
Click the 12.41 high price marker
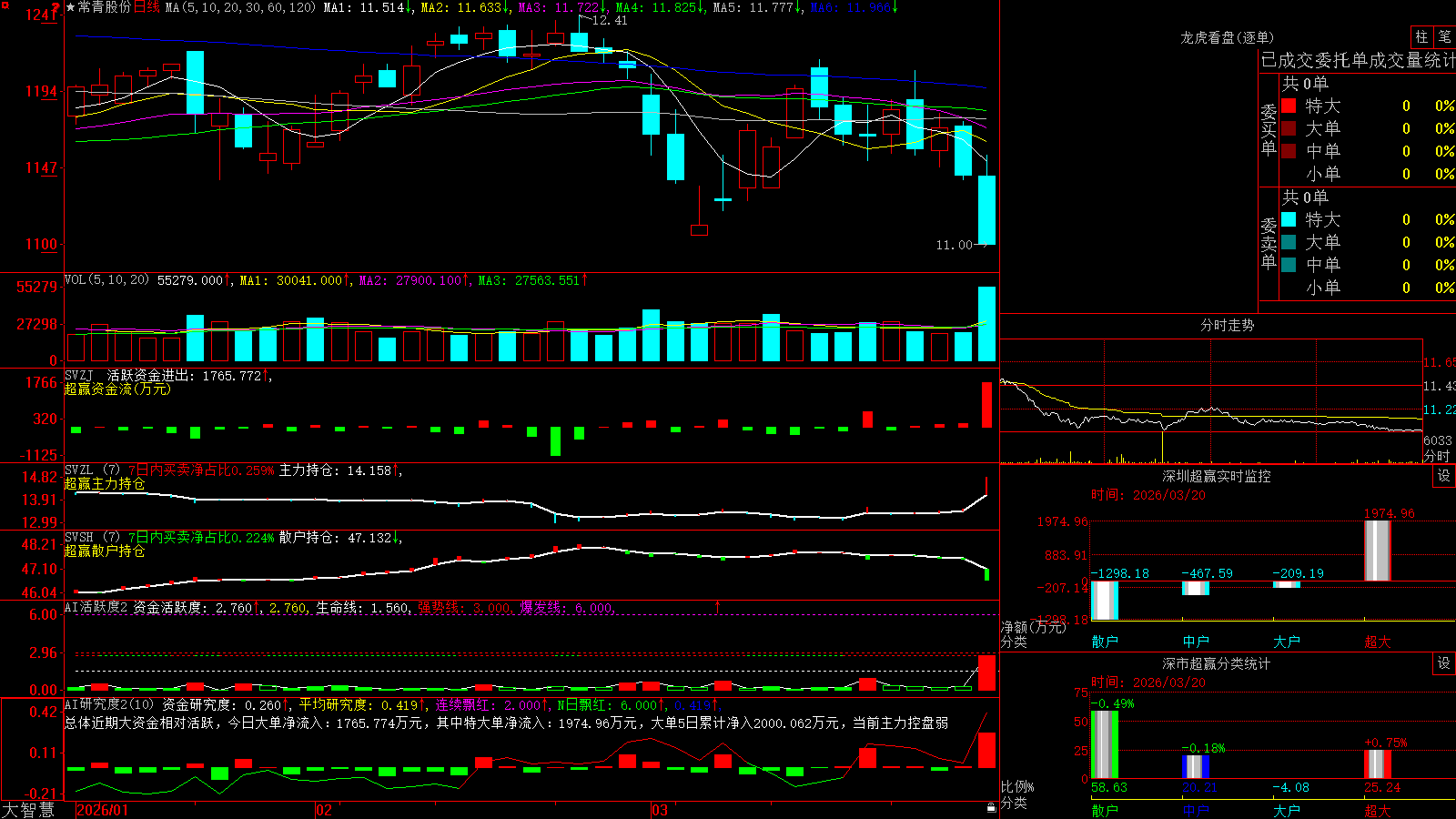coord(609,20)
